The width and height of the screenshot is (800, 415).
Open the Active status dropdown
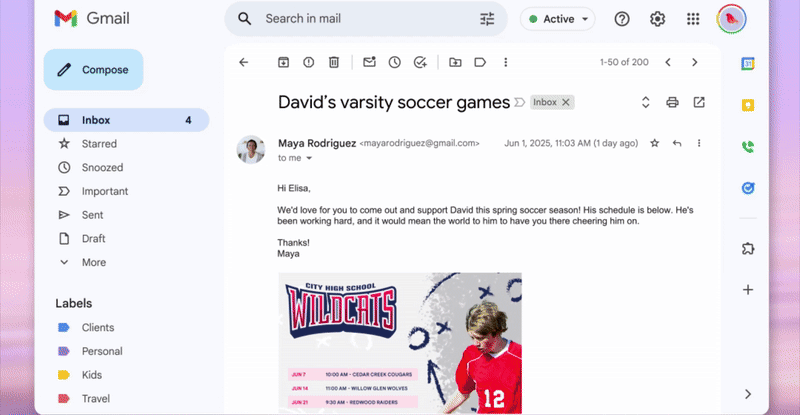click(558, 19)
